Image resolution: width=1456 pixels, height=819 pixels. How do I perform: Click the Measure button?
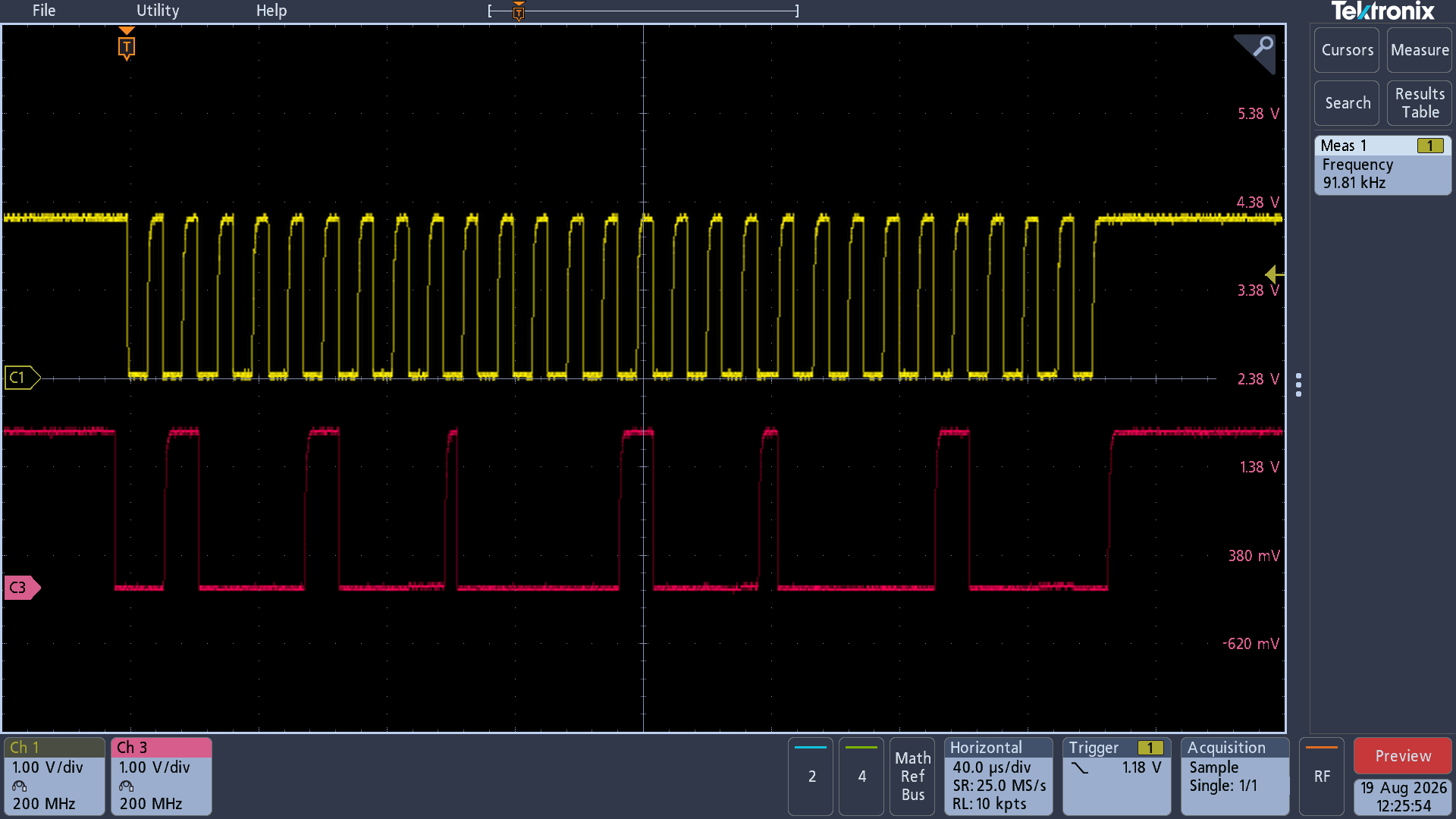(x=1420, y=50)
